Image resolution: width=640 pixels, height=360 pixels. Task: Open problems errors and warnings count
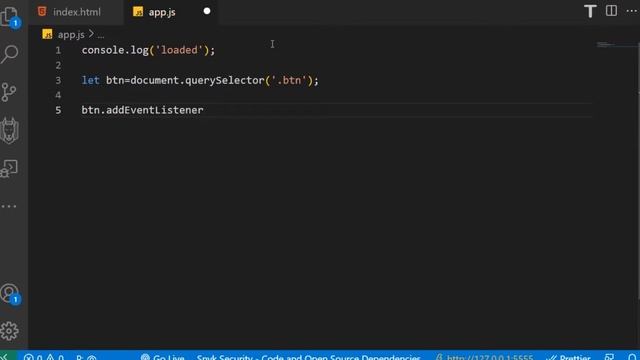(44, 357)
